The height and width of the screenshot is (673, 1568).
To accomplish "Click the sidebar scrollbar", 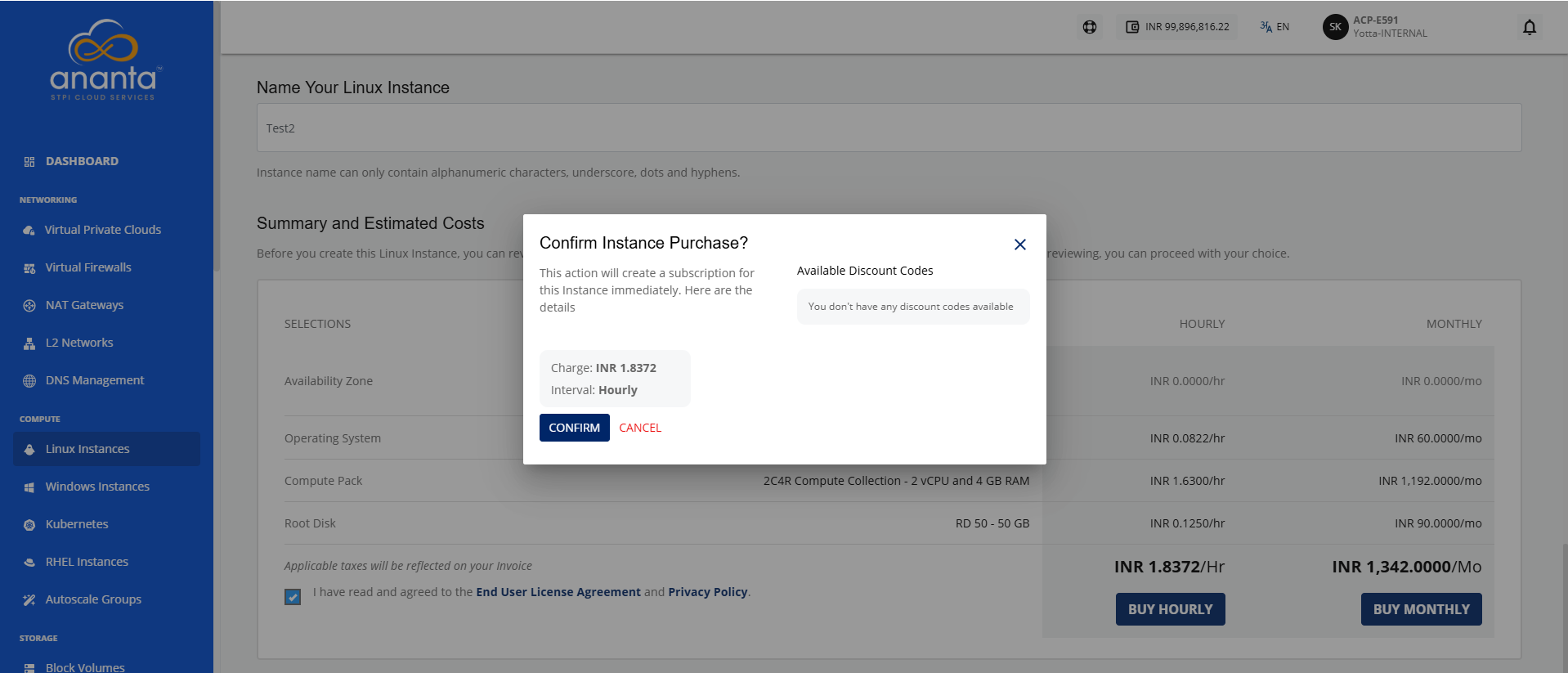I will pyautogui.click(x=217, y=135).
